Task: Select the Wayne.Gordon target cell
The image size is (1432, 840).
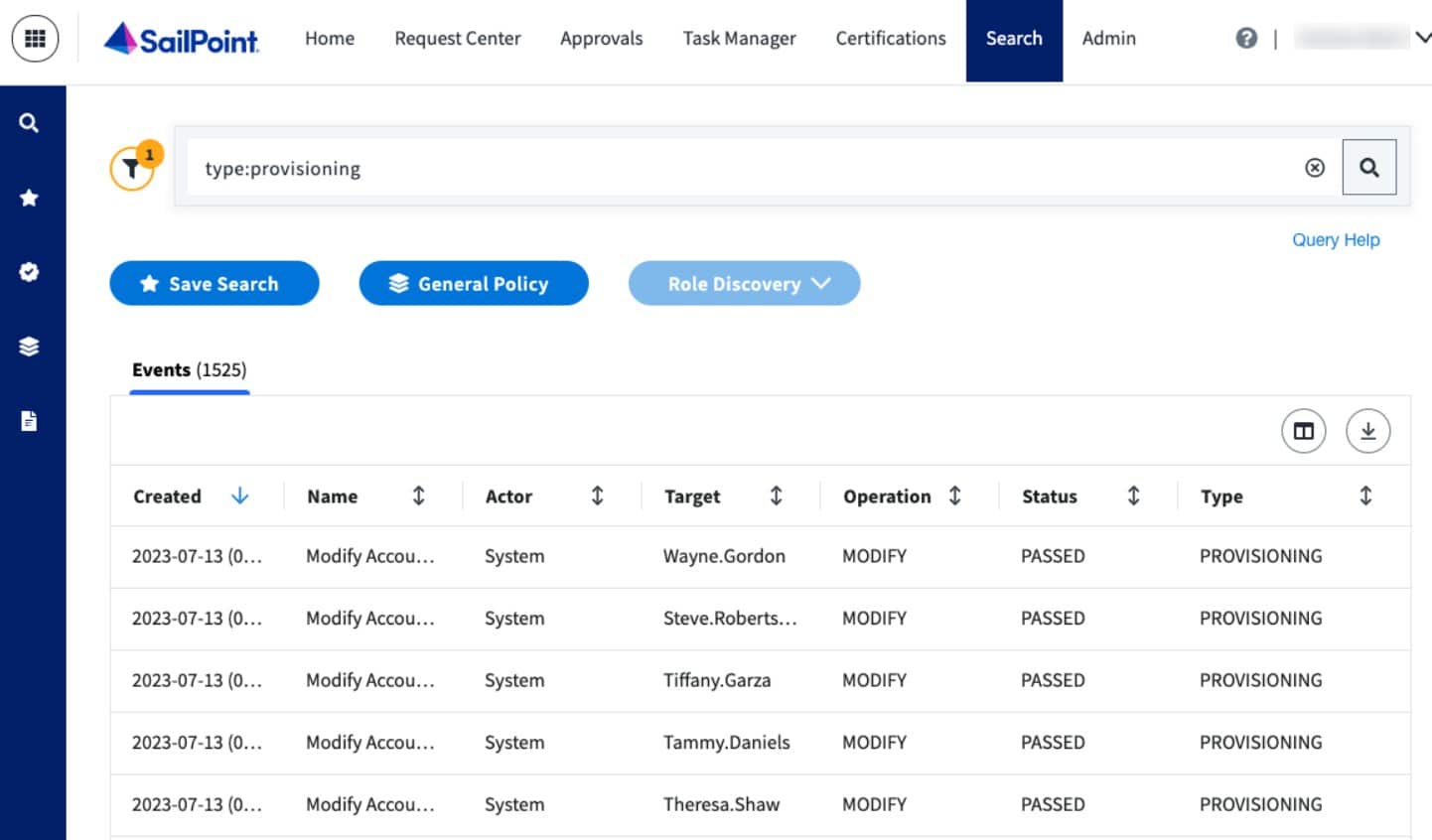Action: click(x=724, y=556)
